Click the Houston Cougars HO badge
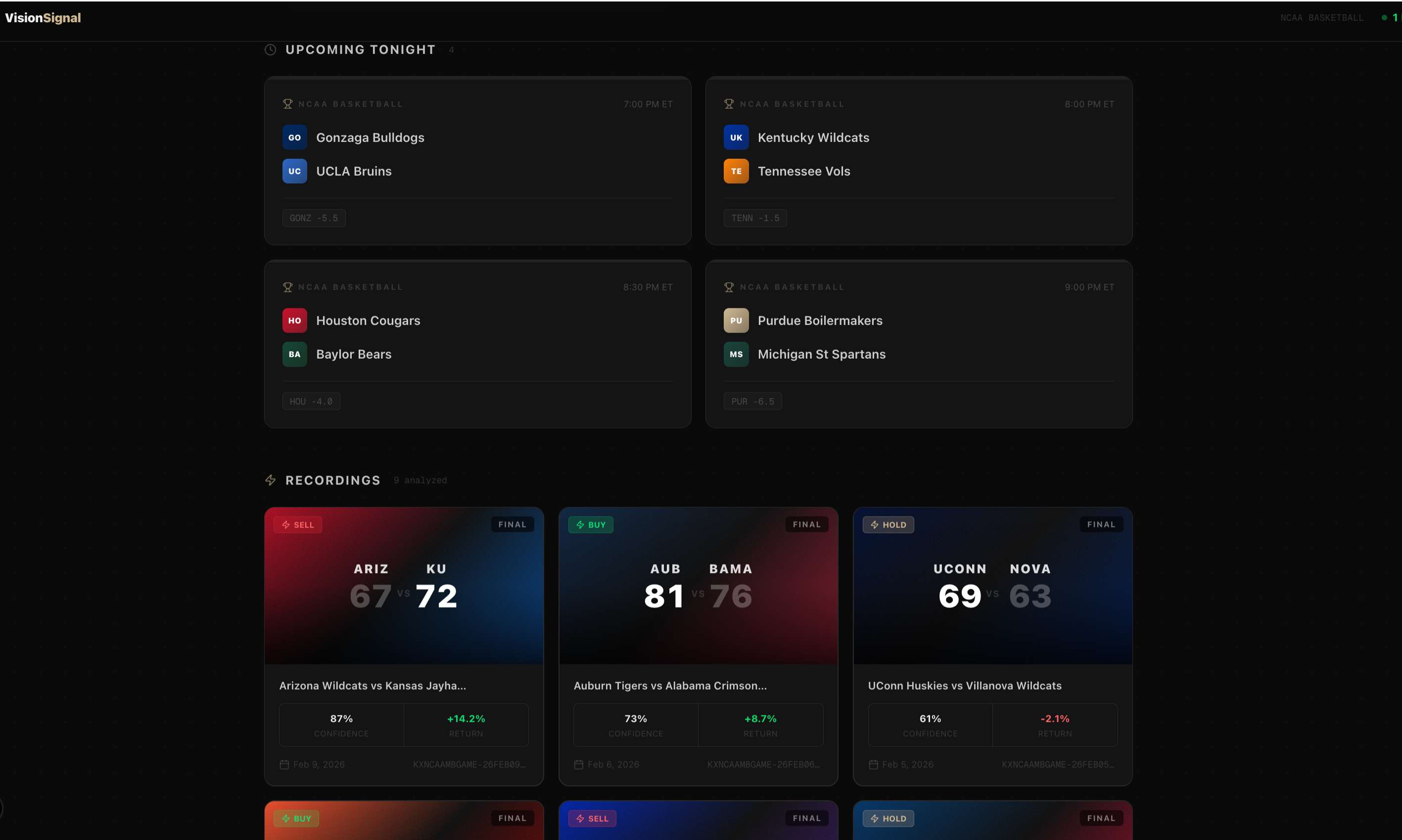Screen dimensions: 1402x840 click(294, 321)
